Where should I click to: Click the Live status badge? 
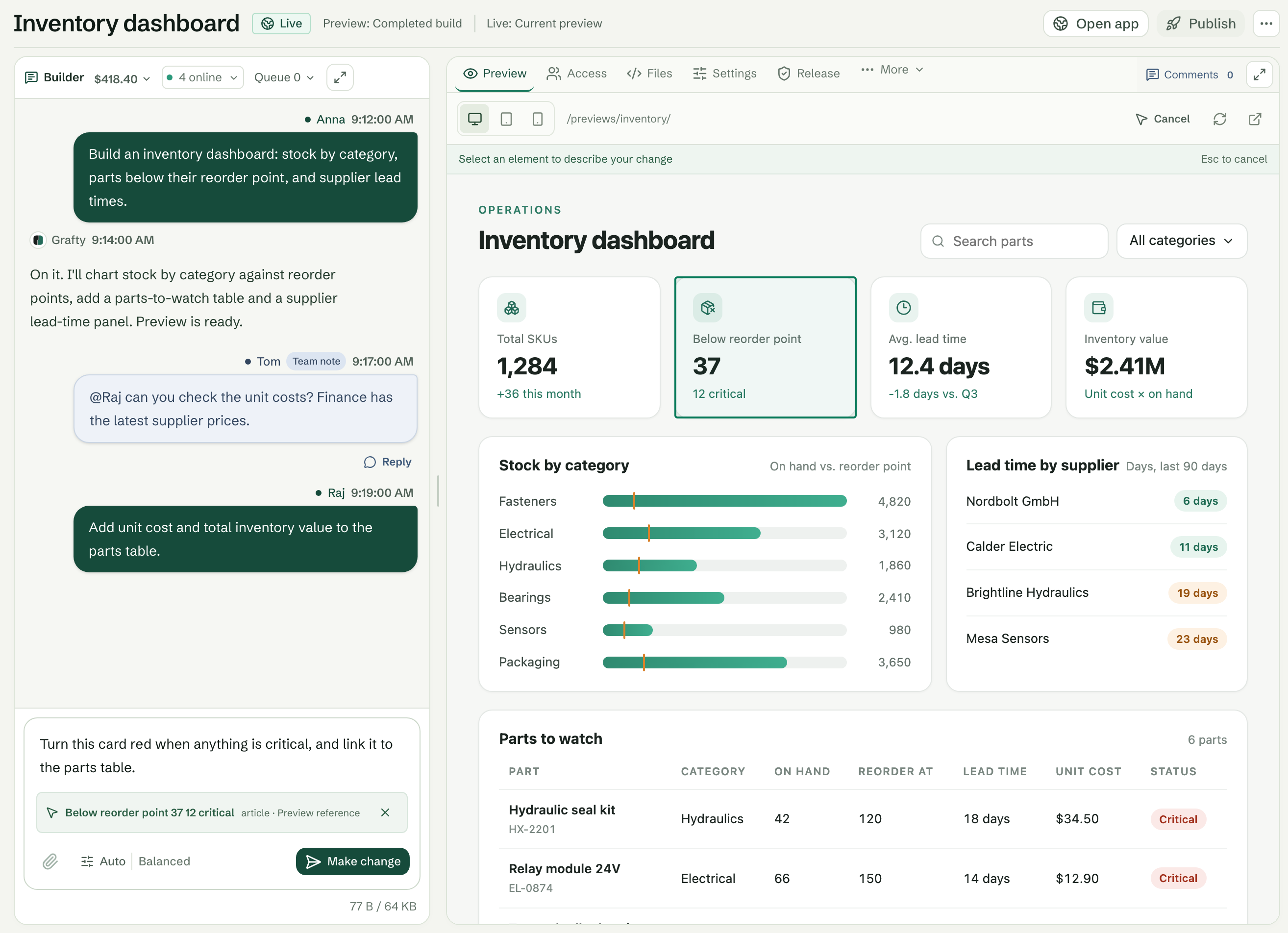[281, 24]
